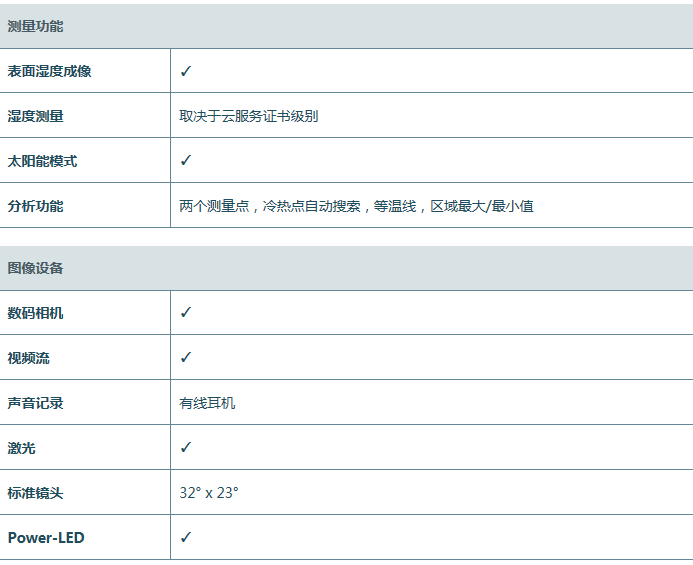Click the Power-LED checkmark
Screen dimensions: 693x565
(x=186, y=537)
